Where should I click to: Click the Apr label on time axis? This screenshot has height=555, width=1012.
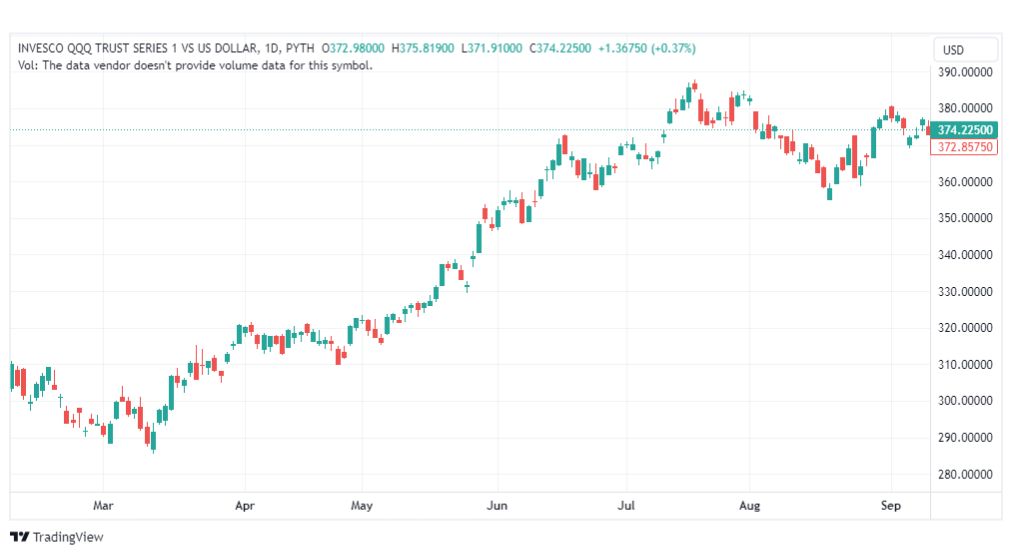point(245,505)
